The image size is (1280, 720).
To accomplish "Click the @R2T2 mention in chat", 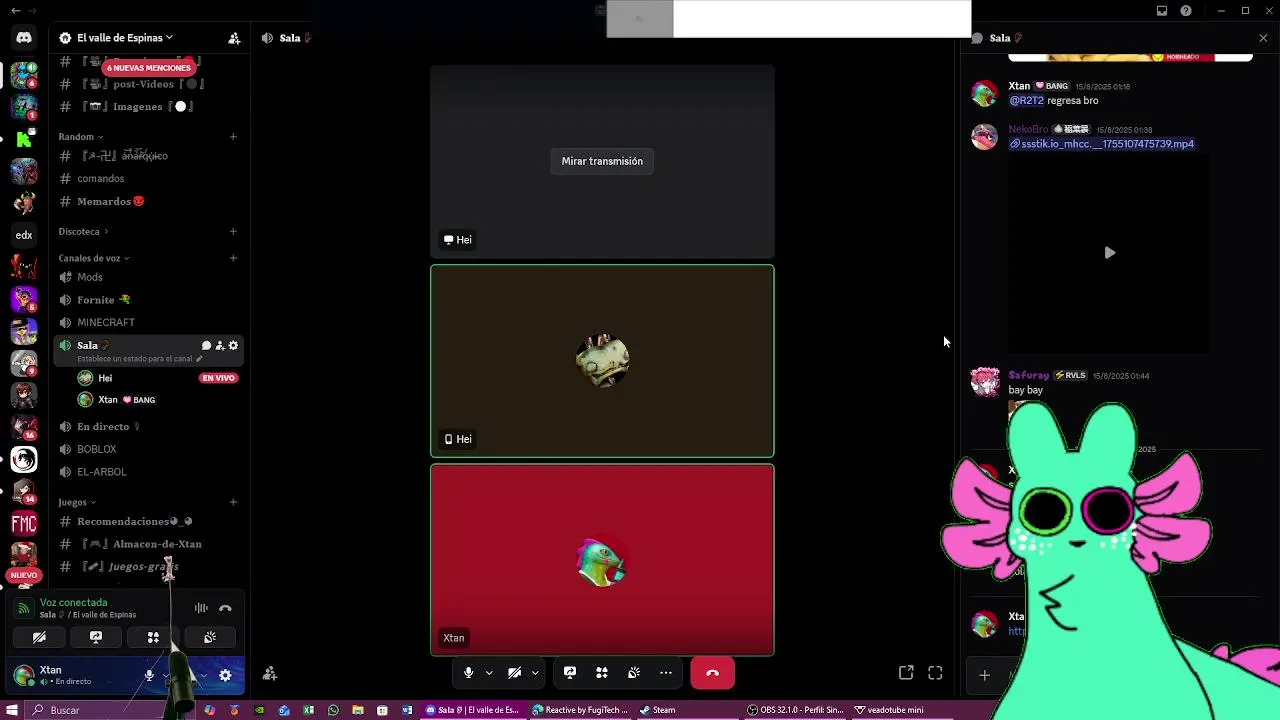I will (1026, 101).
